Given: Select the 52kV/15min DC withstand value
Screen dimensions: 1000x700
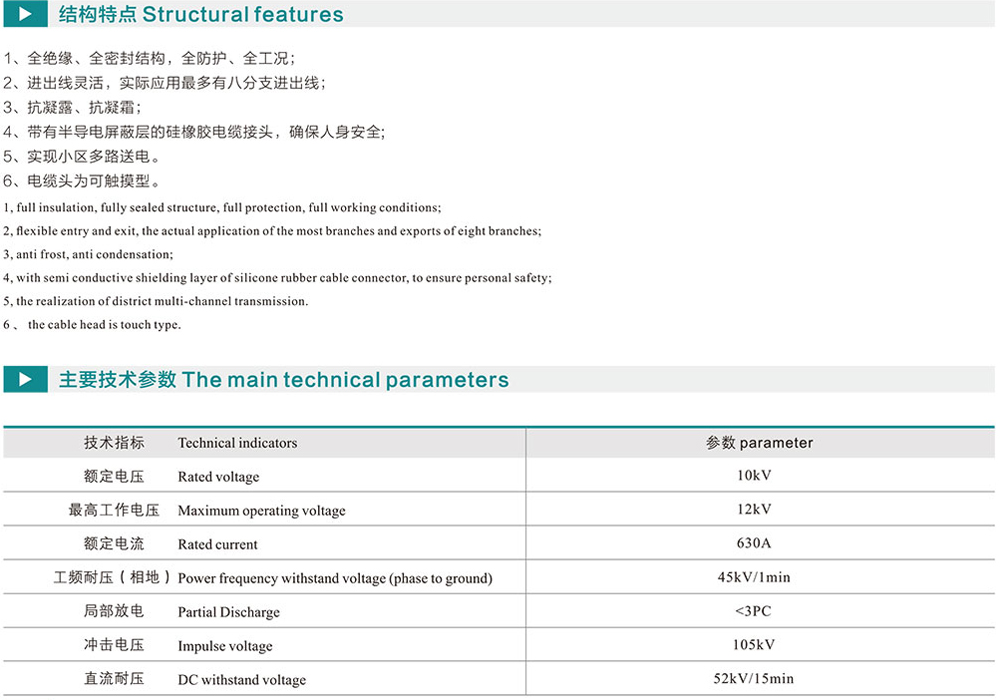Looking at the screenshot, I should (x=753, y=678).
